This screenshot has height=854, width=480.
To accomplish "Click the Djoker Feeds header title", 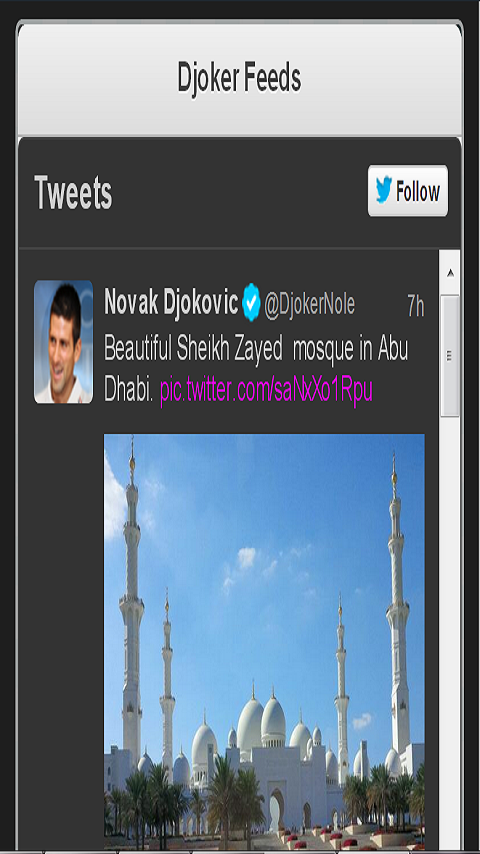I will click(x=239, y=78).
